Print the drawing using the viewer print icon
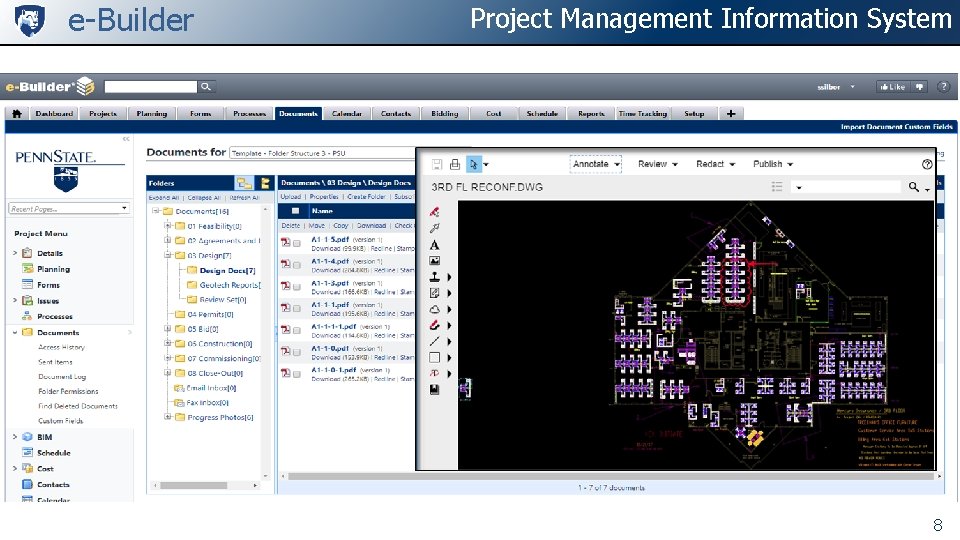 click(x=455, y=164)
